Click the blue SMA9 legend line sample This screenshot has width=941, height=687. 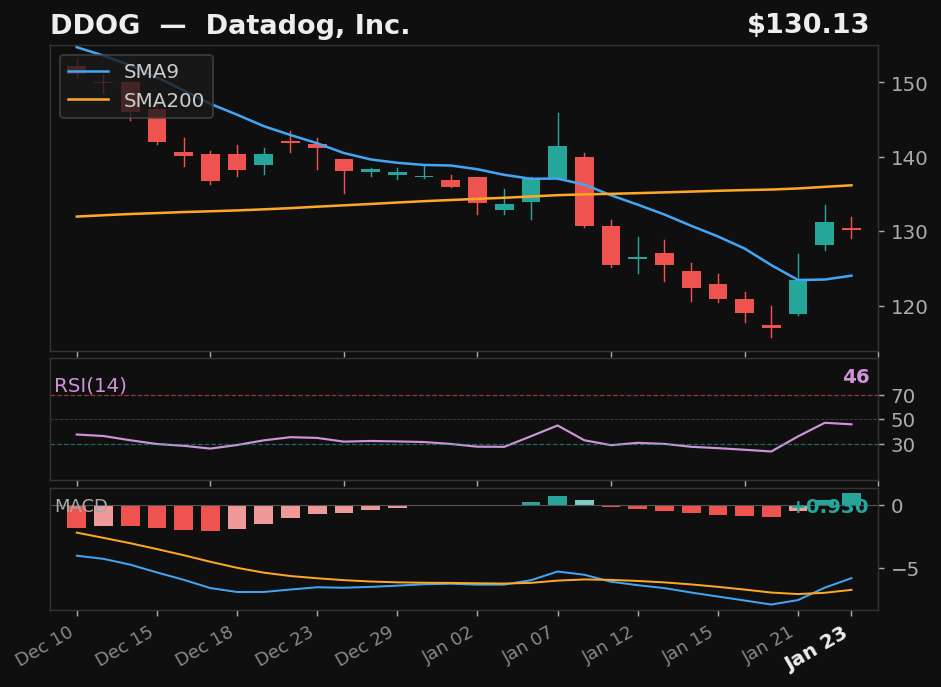tap(89, 72)
